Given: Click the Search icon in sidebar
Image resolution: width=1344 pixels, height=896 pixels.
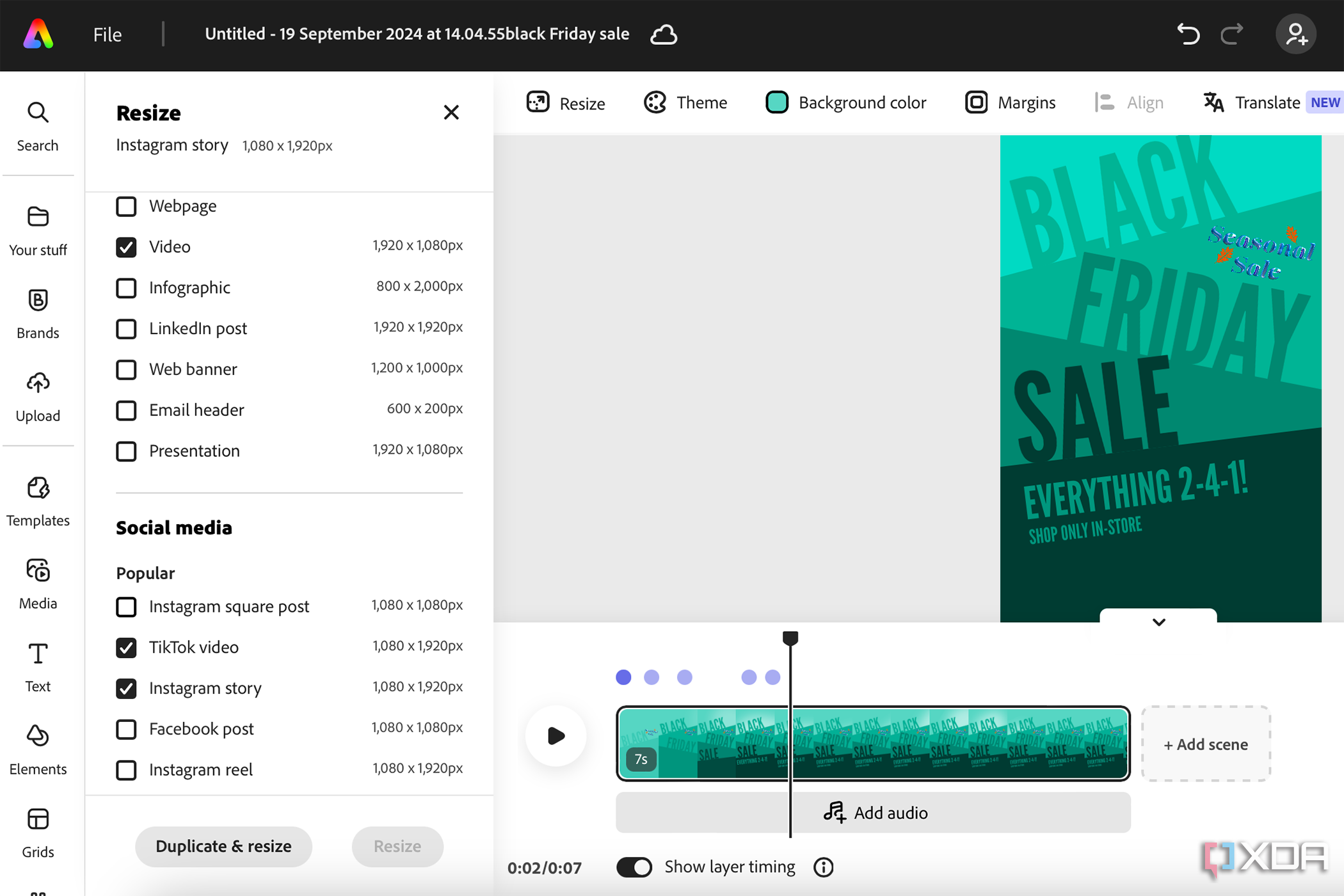Looking at the screenshot, I should pyautogui.click(x=38, y=112).
